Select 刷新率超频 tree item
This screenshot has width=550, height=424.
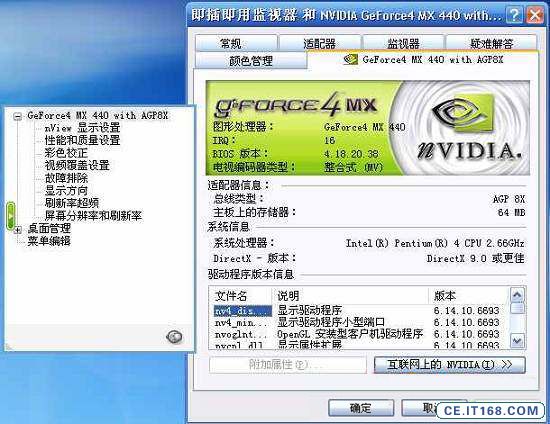coord(72,203)
